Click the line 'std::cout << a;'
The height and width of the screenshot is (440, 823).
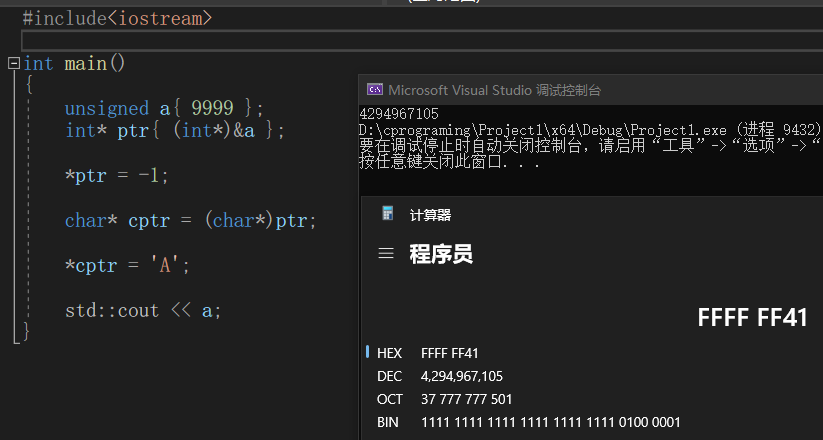click(143, 310)
